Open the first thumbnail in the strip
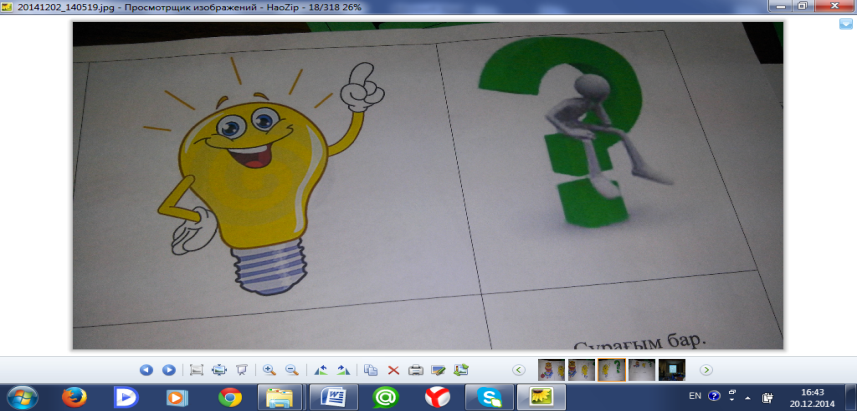 tap(551, 370)
